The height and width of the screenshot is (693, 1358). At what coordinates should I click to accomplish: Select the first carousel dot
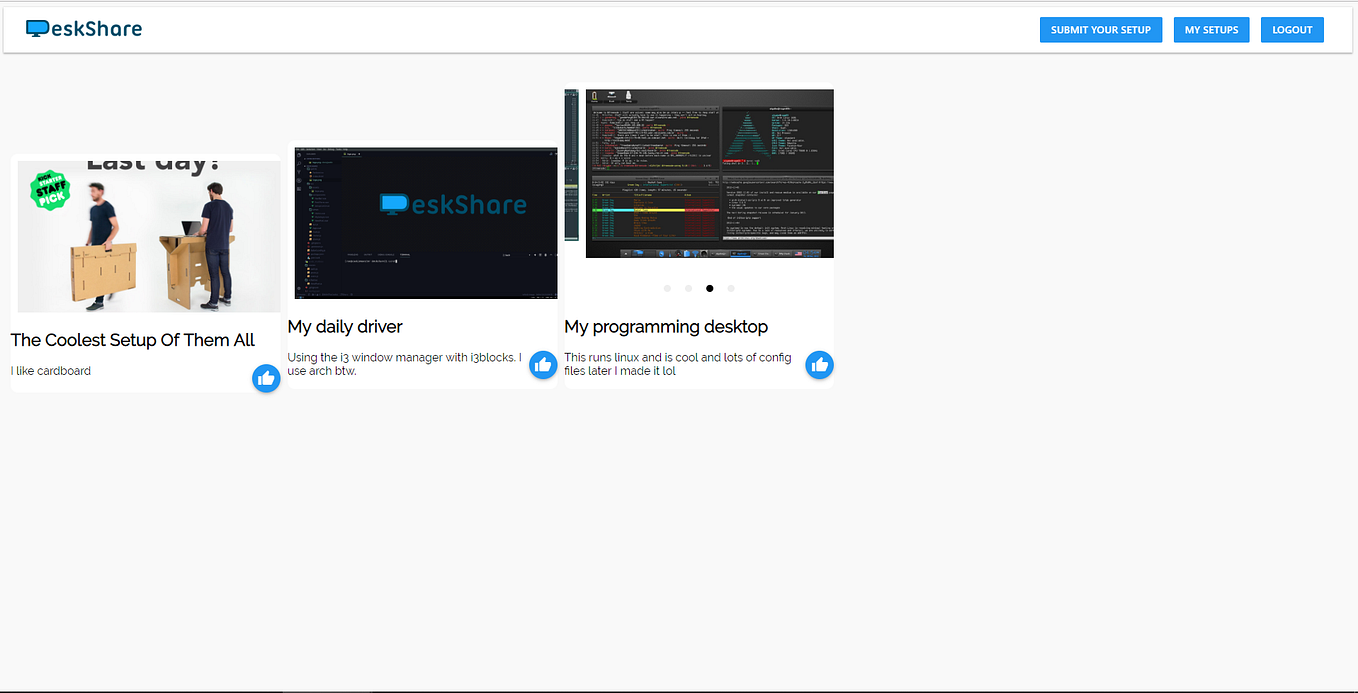pos(667,288)
